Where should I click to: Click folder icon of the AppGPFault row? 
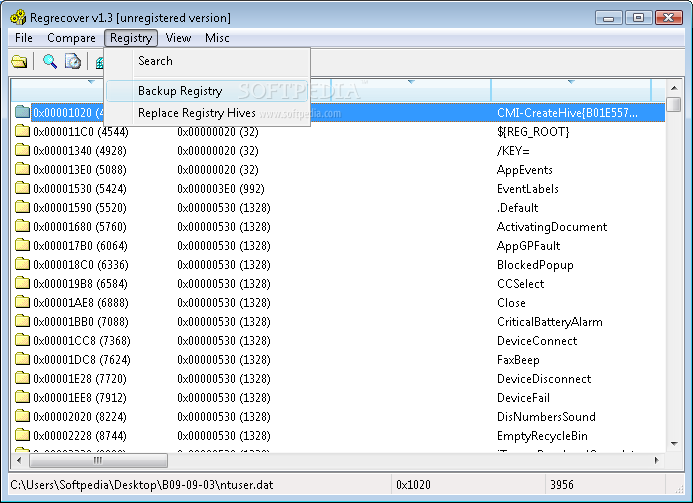pos(22,245)
